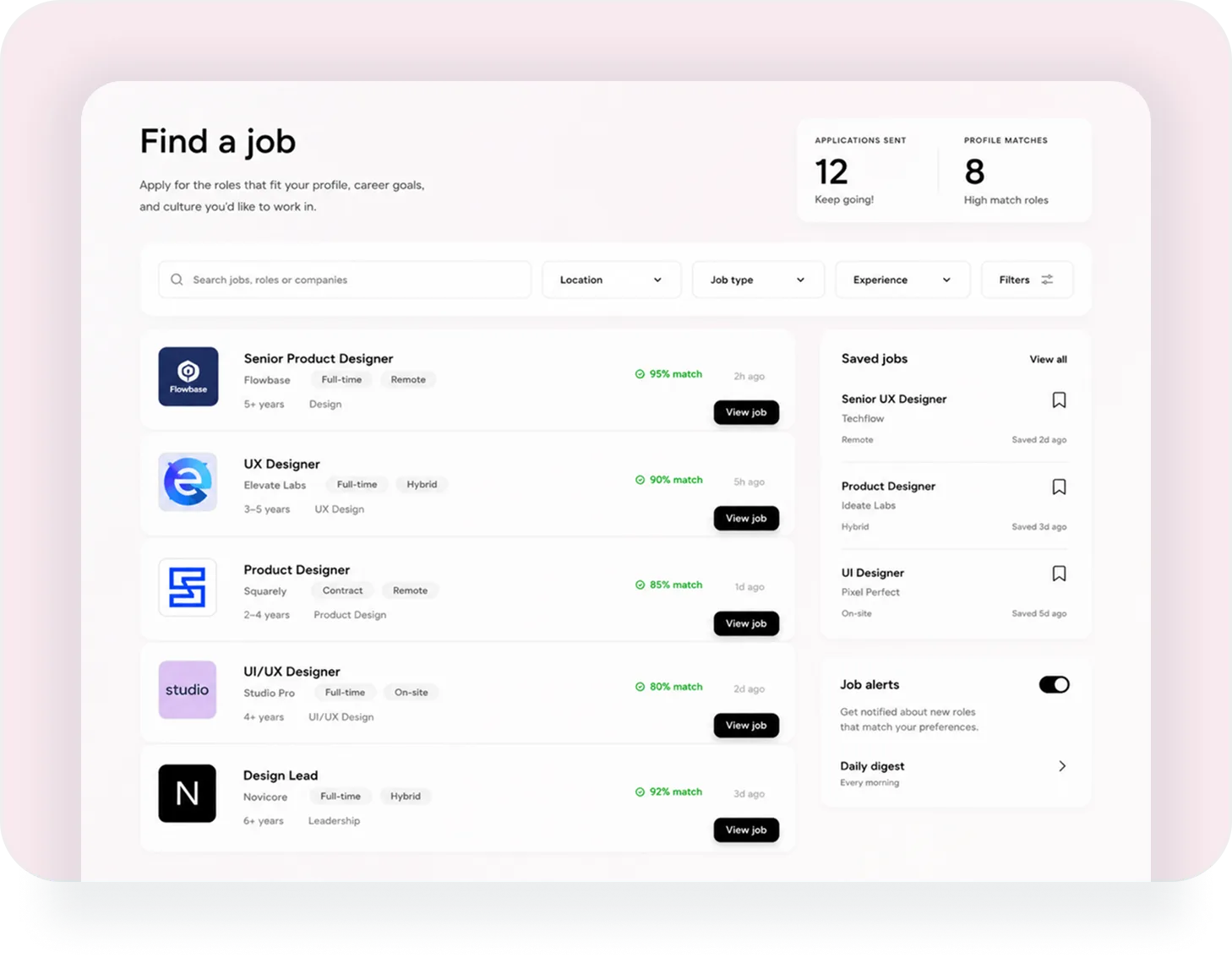Click the Studio Pro logo
This screenshot has height=963, width=1232.
click(188, 690)
